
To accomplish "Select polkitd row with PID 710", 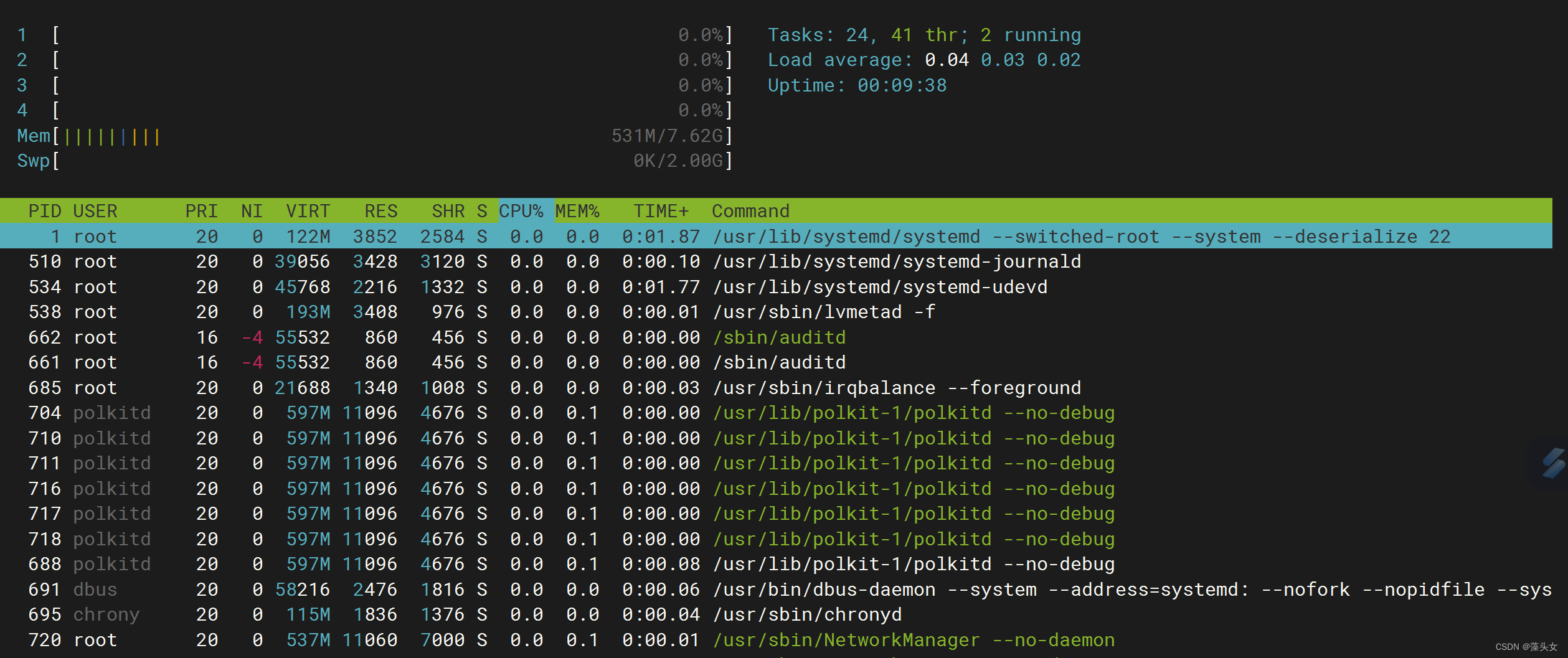I will pos(776,438).
